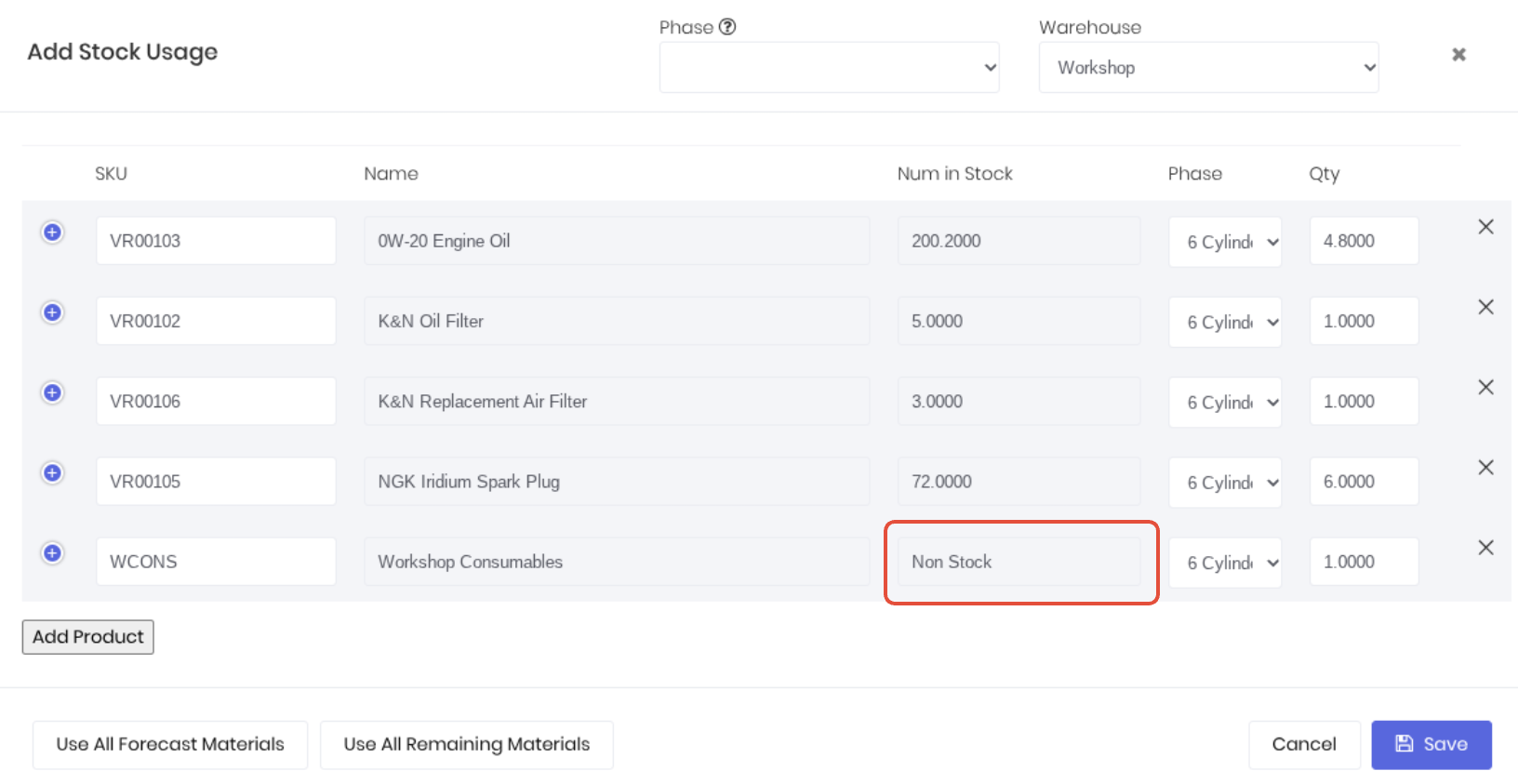Click Use All Forecast Materials
The width and height of the screenshot is (1518, 784).
(170, 745)
